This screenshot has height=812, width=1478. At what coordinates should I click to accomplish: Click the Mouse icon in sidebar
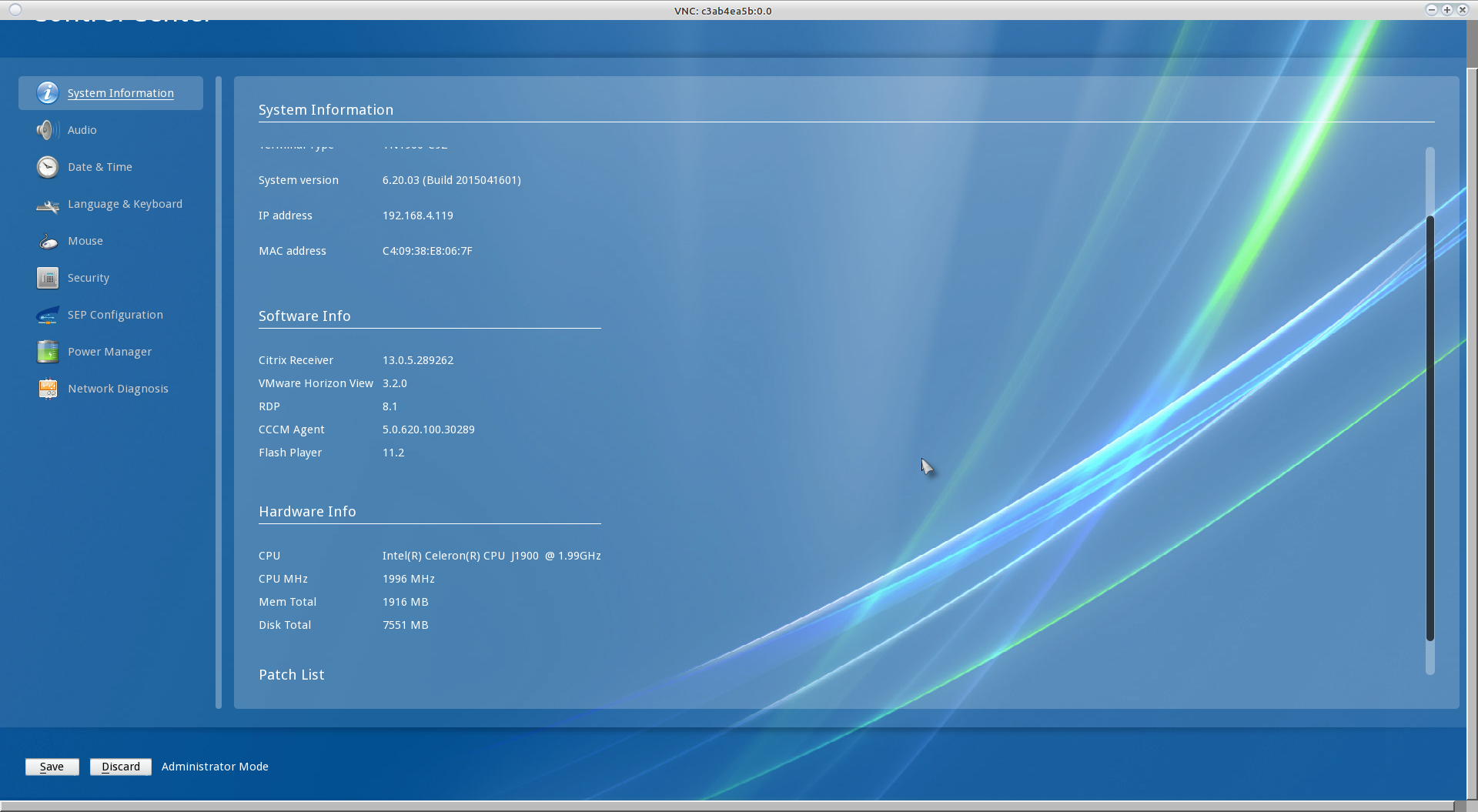click(x=48, y=242)
